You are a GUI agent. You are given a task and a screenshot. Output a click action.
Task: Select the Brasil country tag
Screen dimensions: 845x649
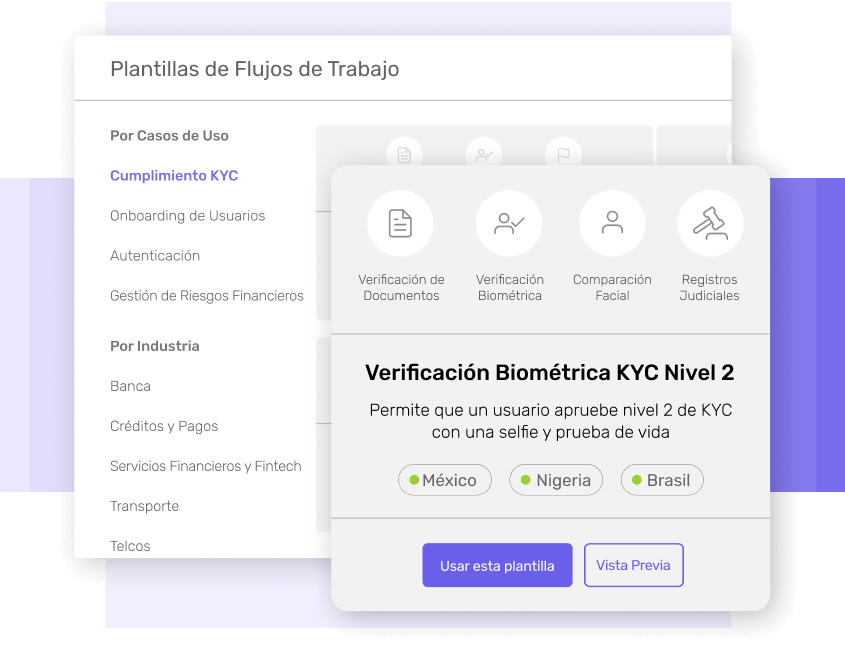click(662, 480)
